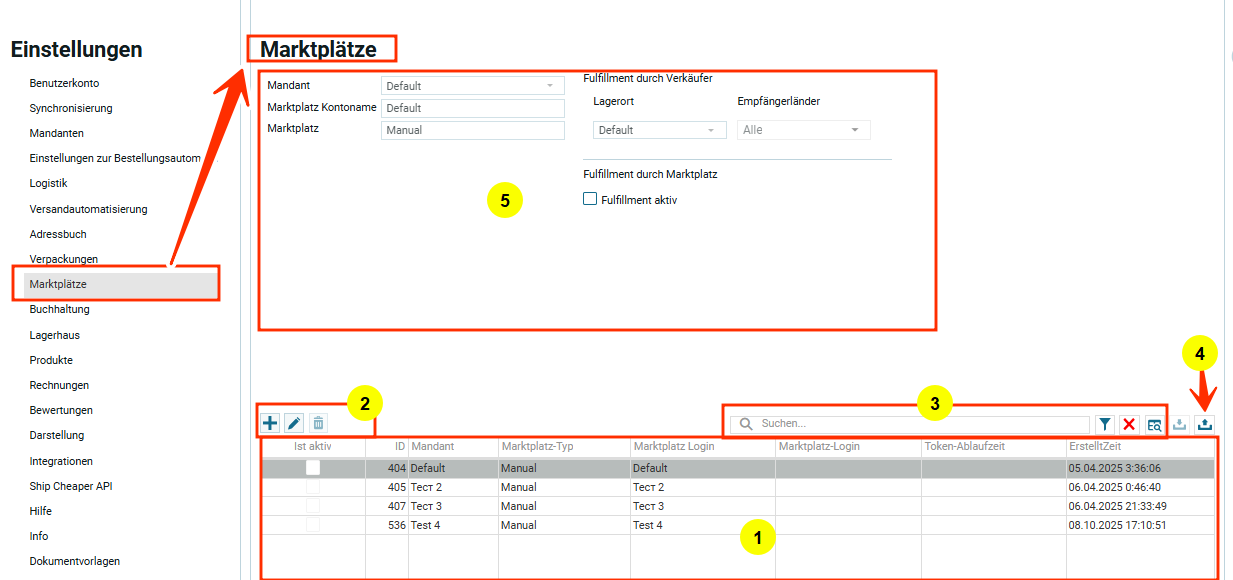Toggle Ist aktiv checkbox for ID 404
Screen dimensions: 1233x580
313,467
